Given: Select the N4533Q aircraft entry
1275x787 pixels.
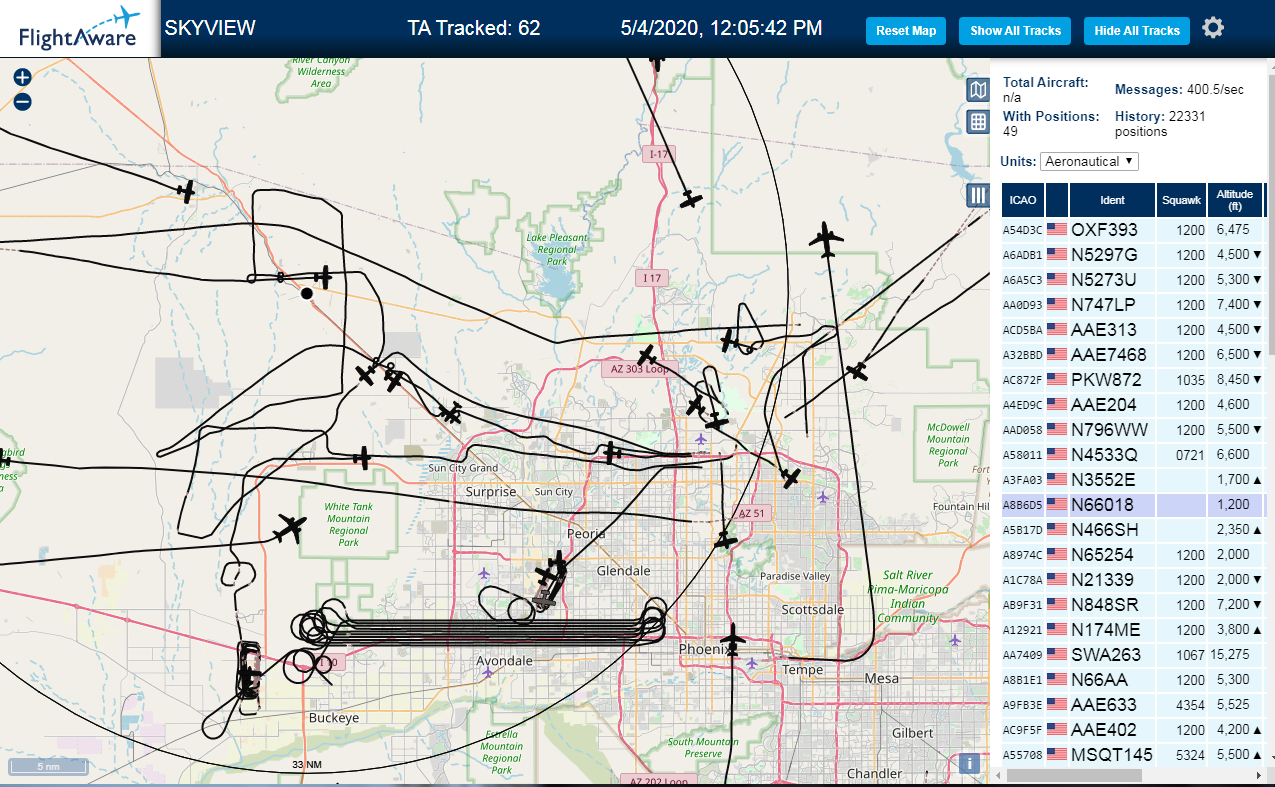Looking at the screenshot, I should [x=1133, y=455].
